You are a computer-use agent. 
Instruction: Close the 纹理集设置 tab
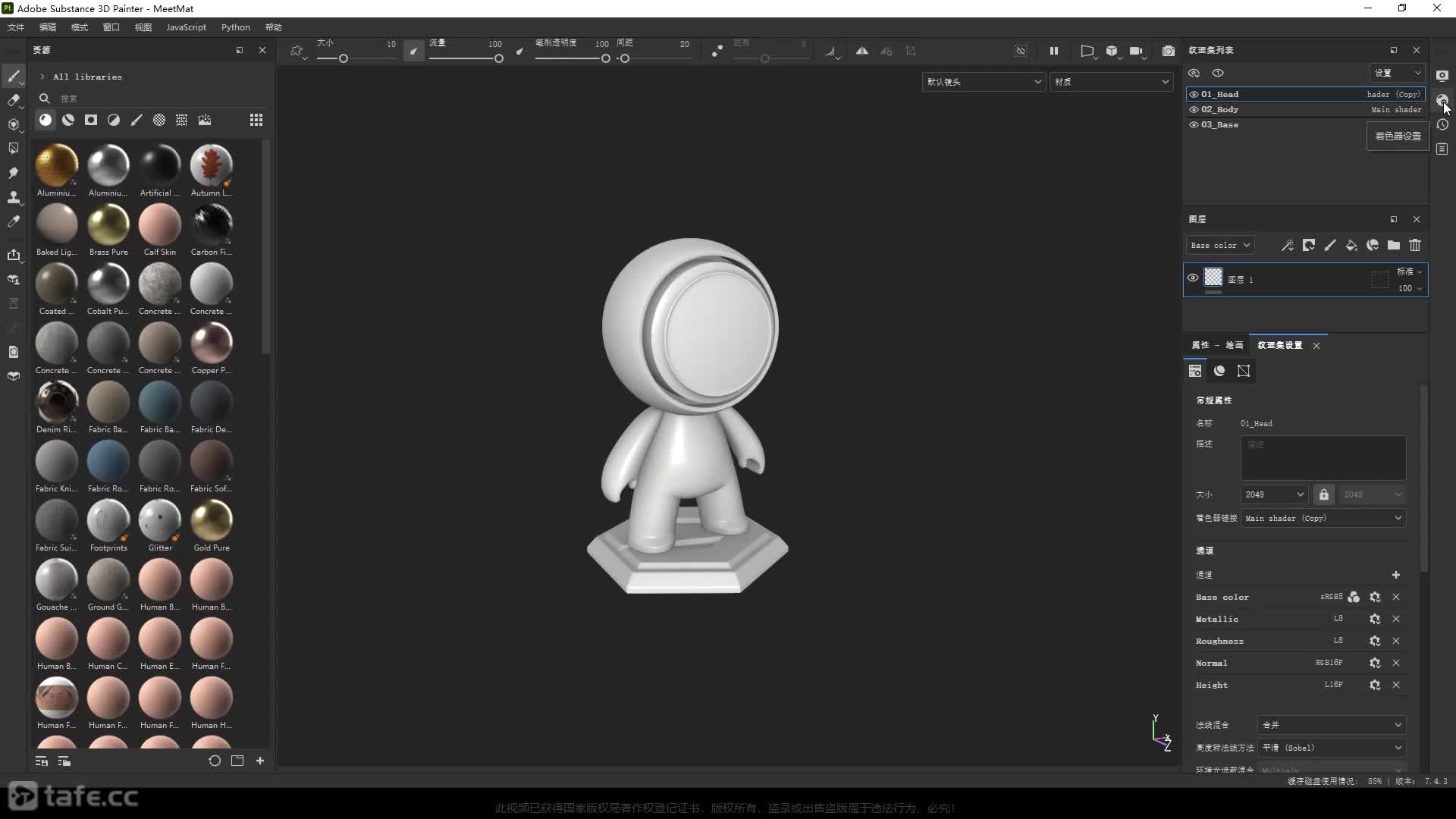[1316, 346]
